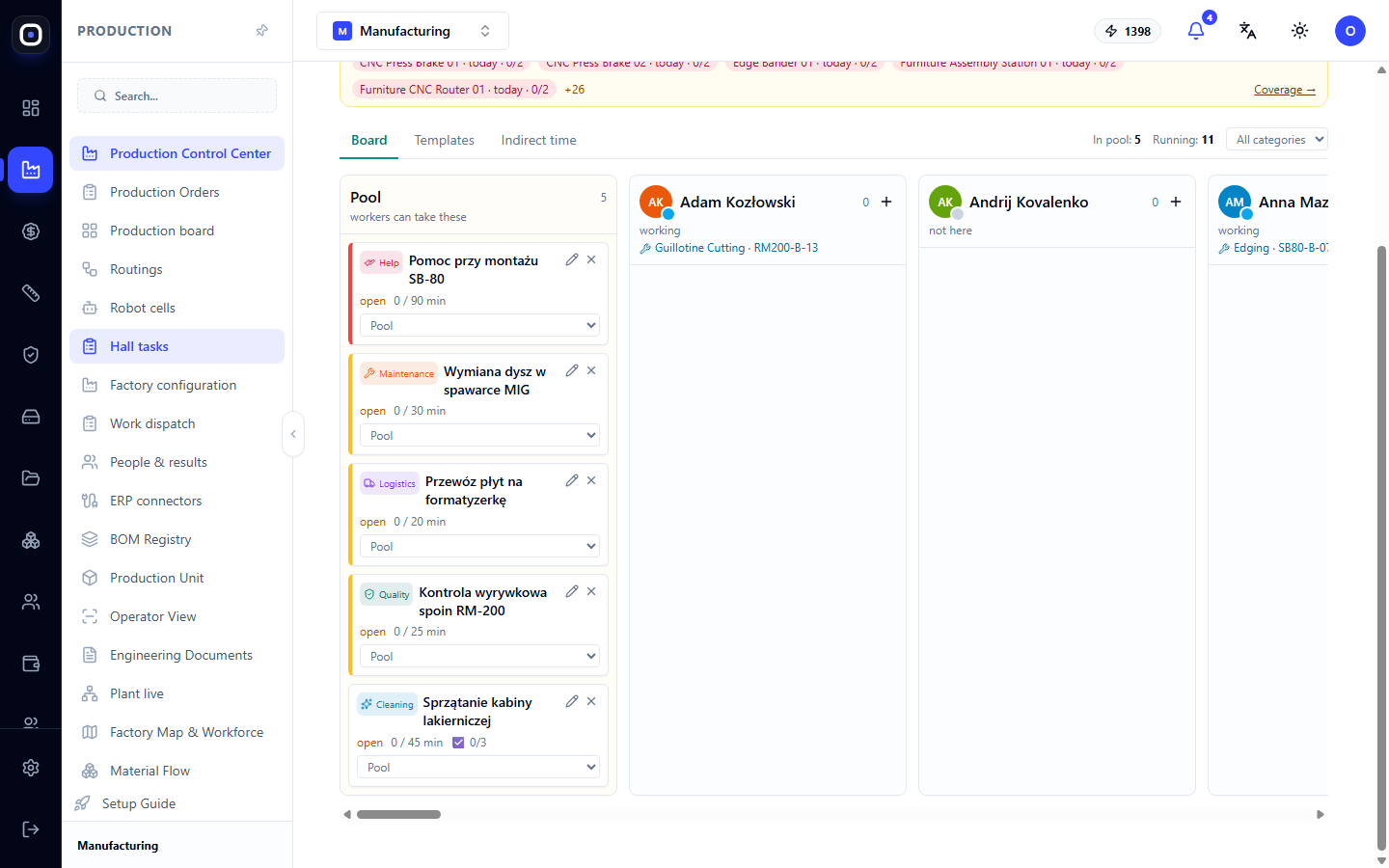Click logout icon in left rail
This screenshot has height=868, width=1389.
coord(31,829)
